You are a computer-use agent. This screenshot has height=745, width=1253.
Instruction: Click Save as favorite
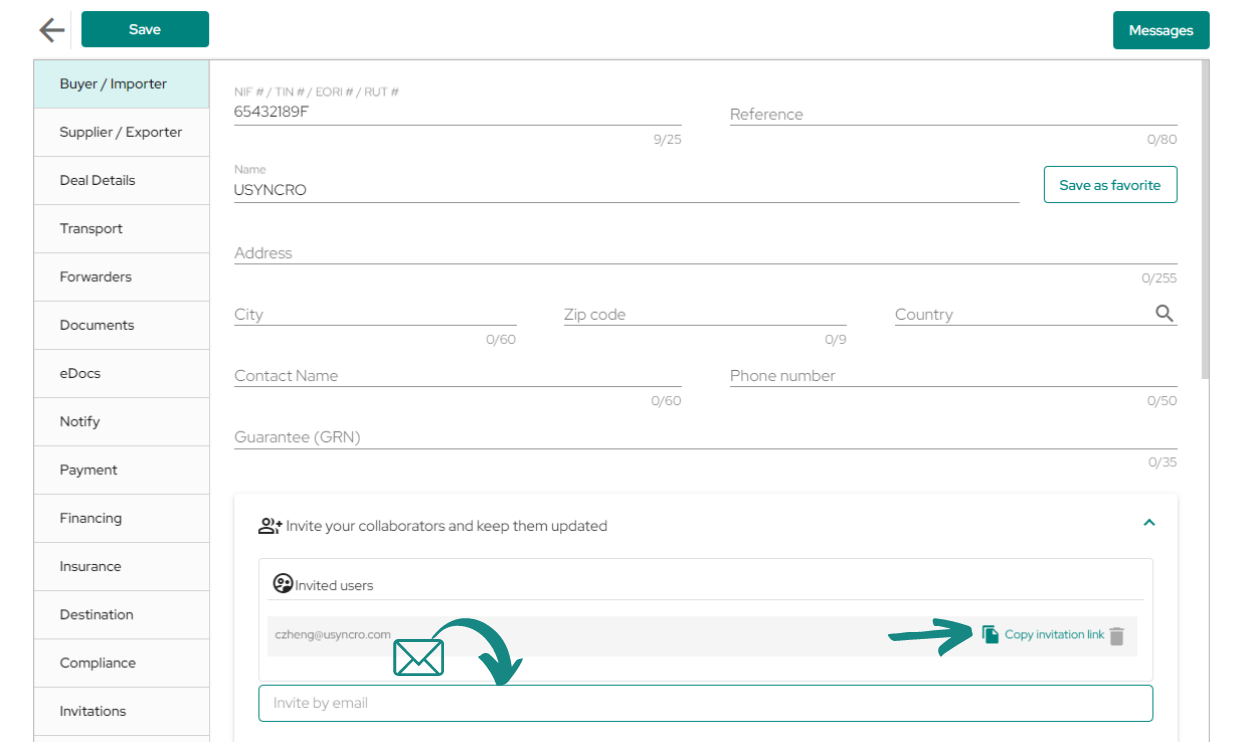1110,185
